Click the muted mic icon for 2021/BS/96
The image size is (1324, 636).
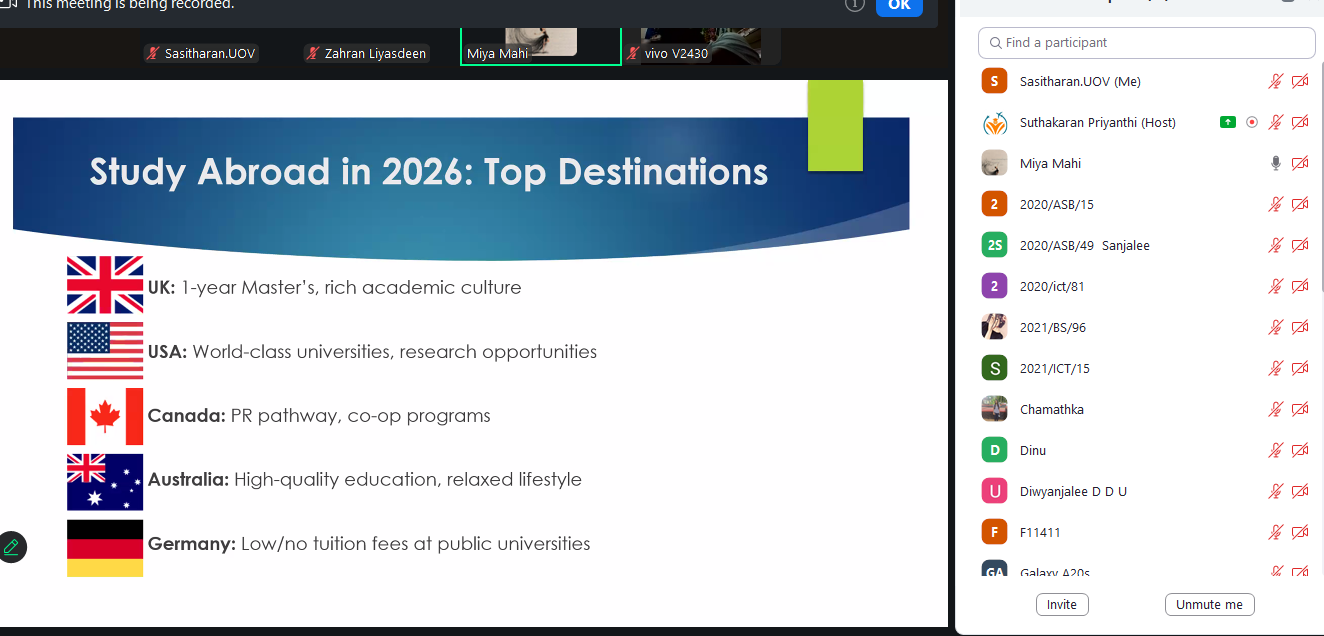pyautogui.click(x=1275, y=327)
